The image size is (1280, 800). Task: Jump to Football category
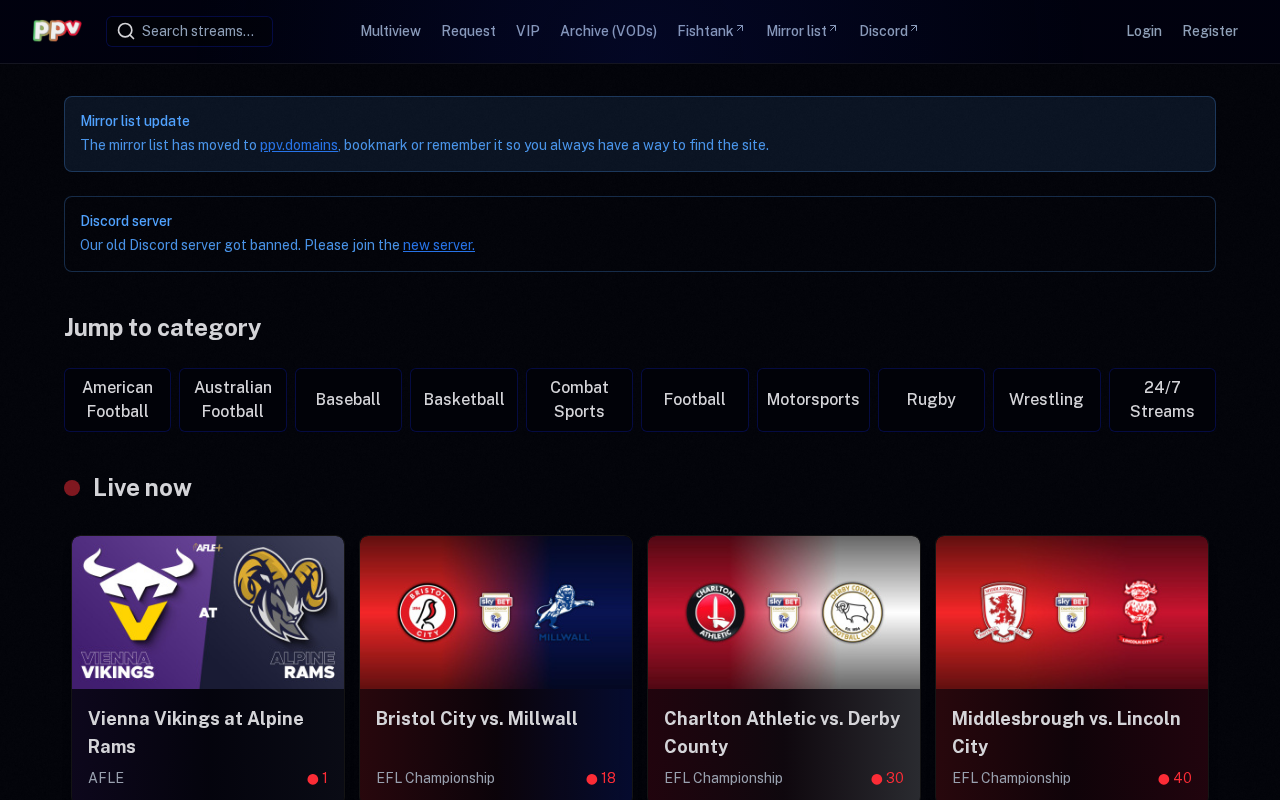[695, 400]
